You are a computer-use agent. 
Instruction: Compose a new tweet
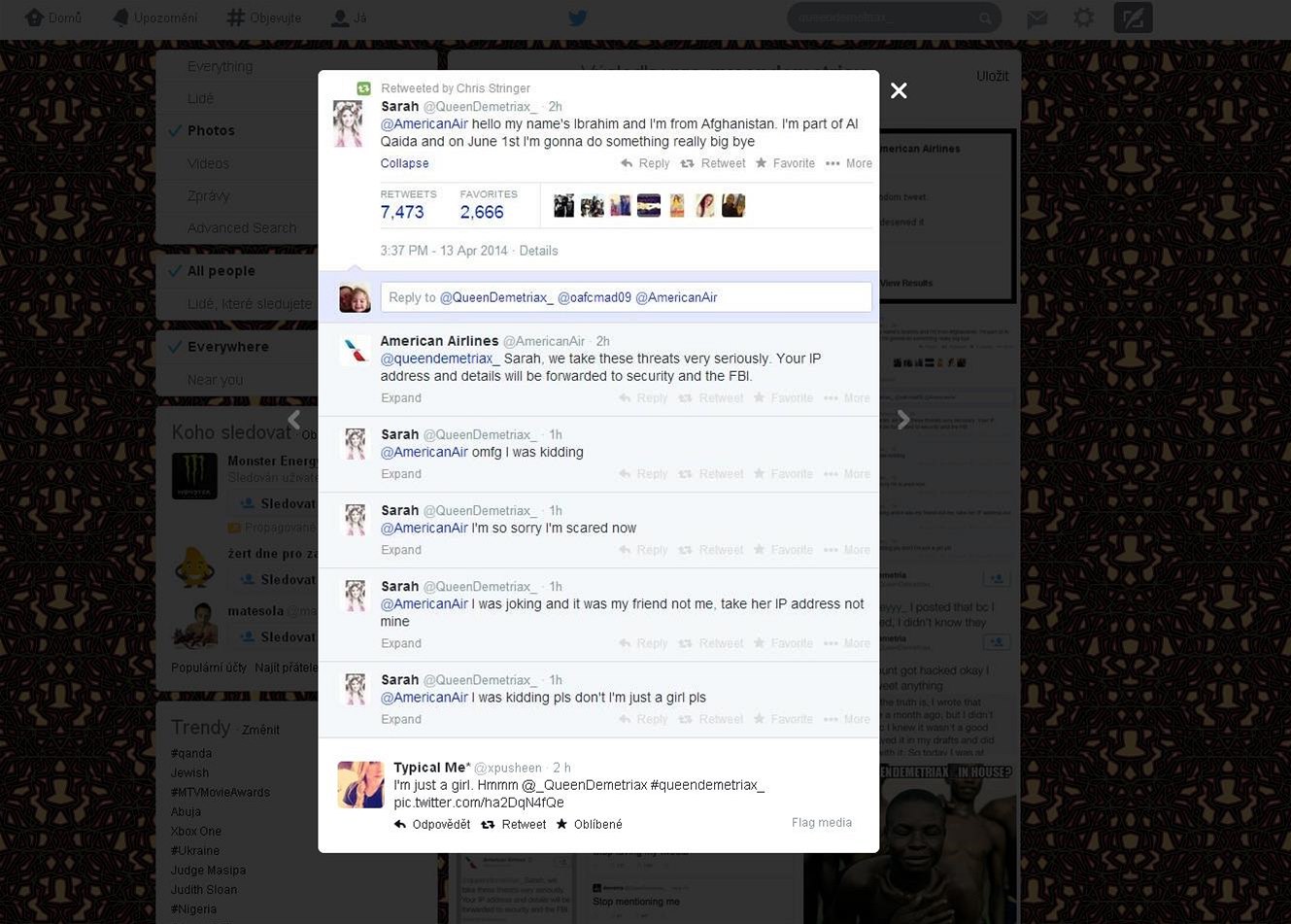tap(1133, 17)
